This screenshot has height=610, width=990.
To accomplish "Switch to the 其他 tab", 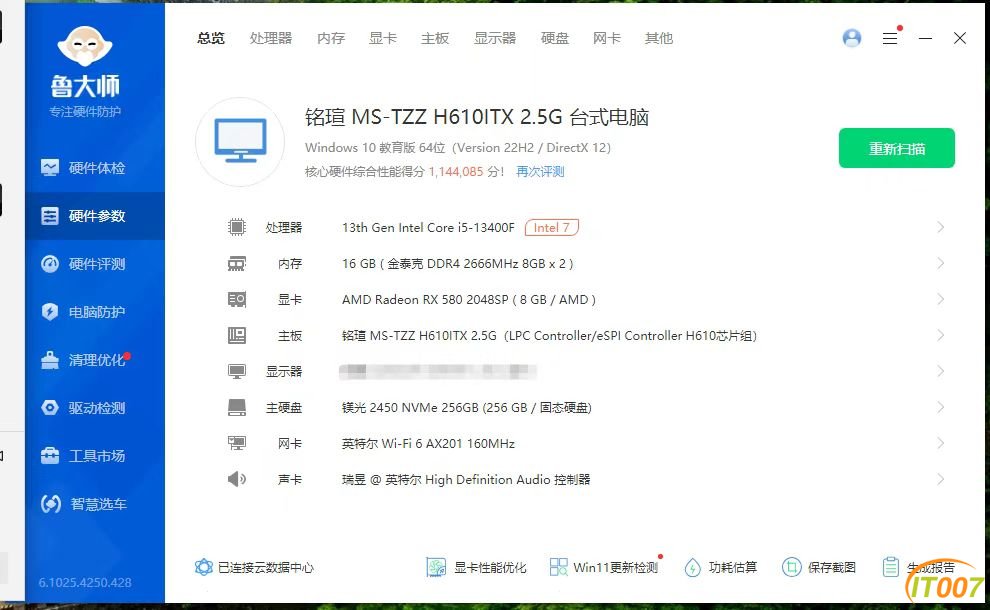I will tap(659, 39).
